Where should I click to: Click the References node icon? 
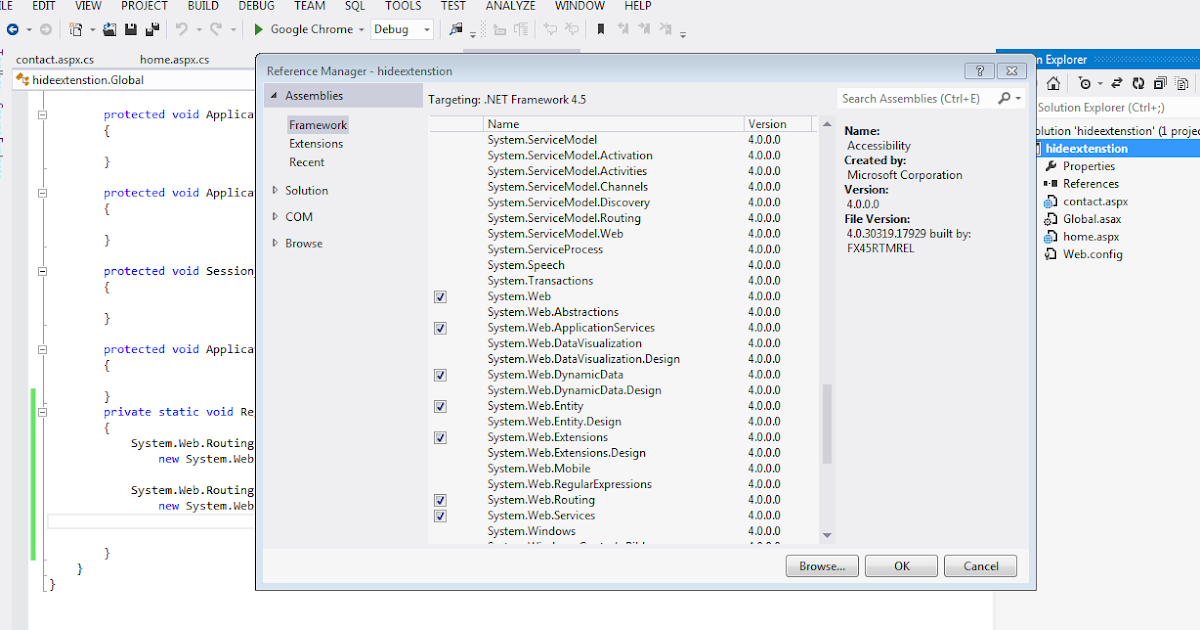(x=1051, y=184)
